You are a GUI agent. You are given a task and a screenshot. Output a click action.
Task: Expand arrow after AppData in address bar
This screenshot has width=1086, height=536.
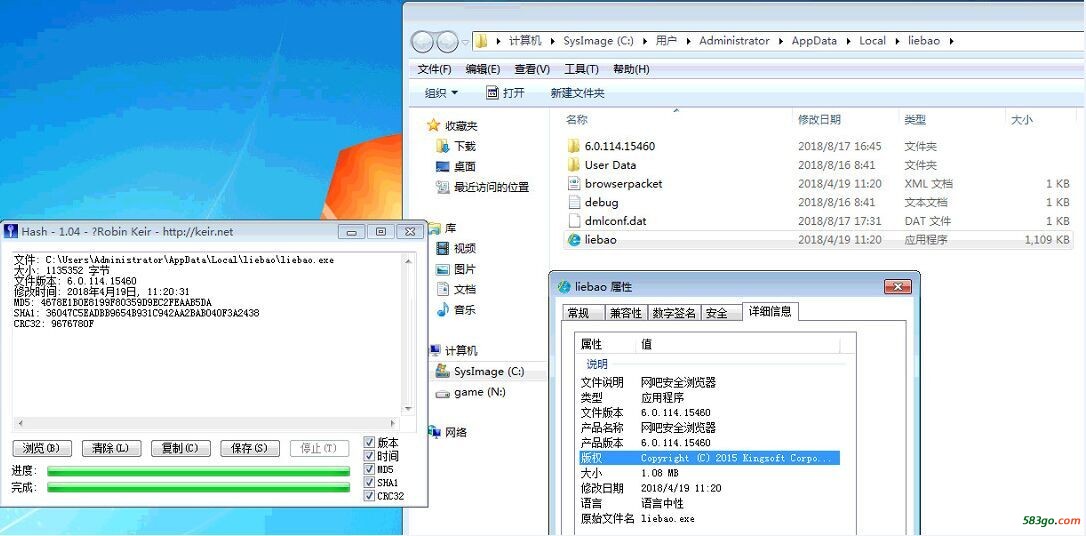click(848, 41)
